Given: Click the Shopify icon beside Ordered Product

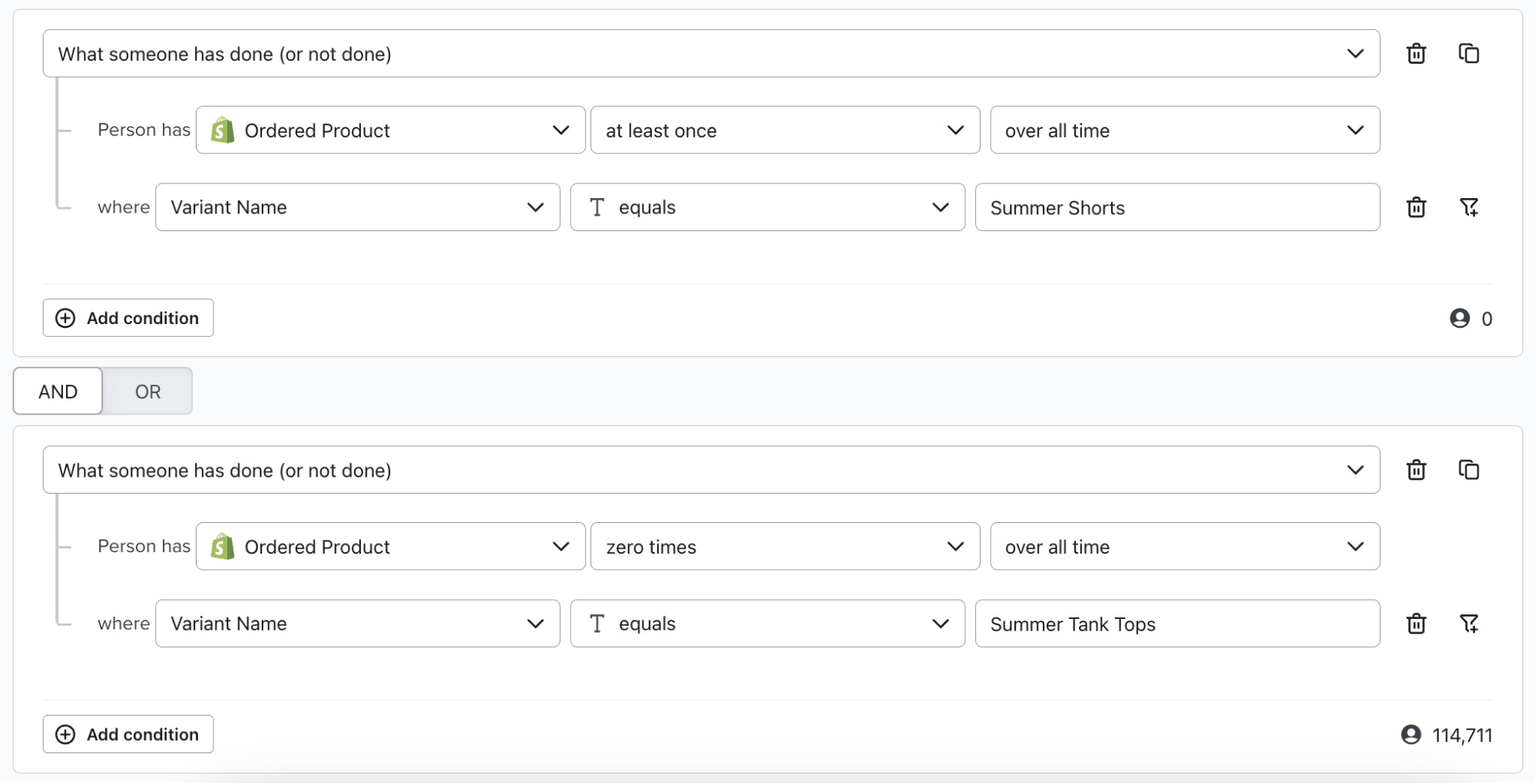Looking at the screenshot, I should [x=221, y=130].
